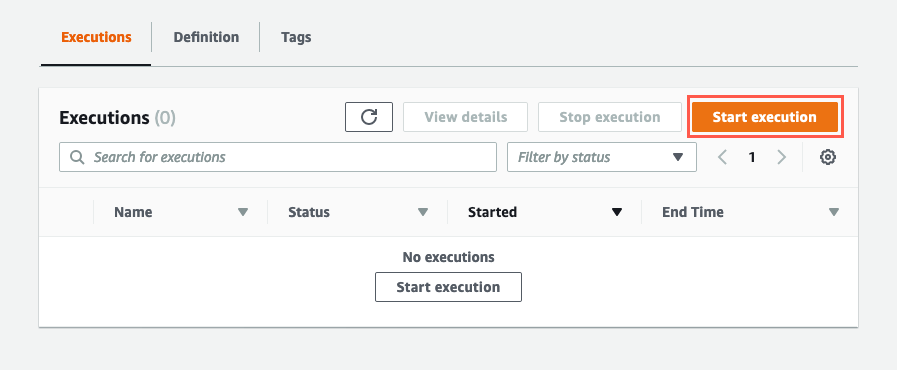The height and width of the screenshot is (370, 897).
Task: Click the refresh executions icon button
Action: tap(369, 117)
